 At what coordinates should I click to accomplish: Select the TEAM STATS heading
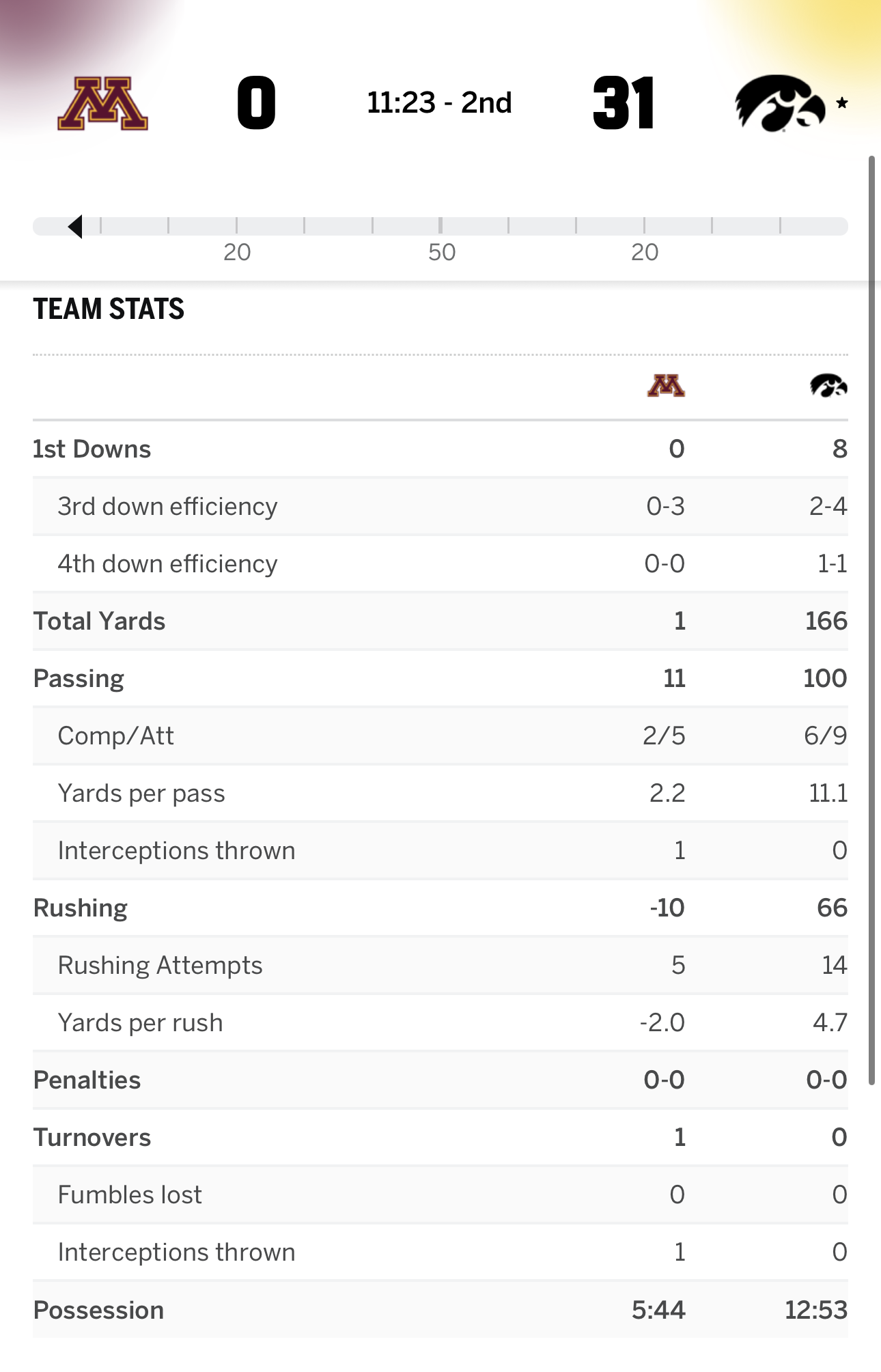click(109, 309)
